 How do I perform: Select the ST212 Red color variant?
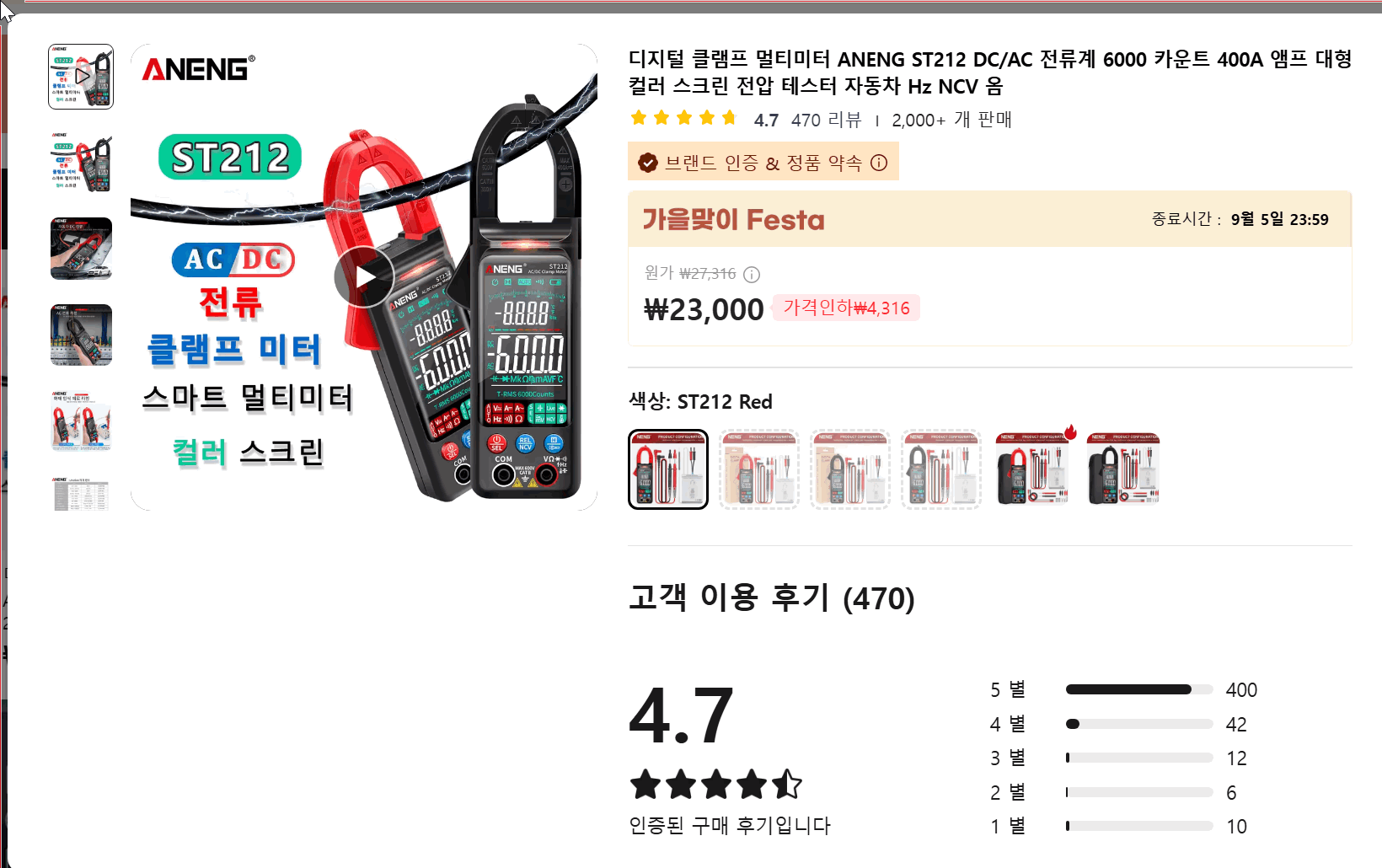pos(668,469)
